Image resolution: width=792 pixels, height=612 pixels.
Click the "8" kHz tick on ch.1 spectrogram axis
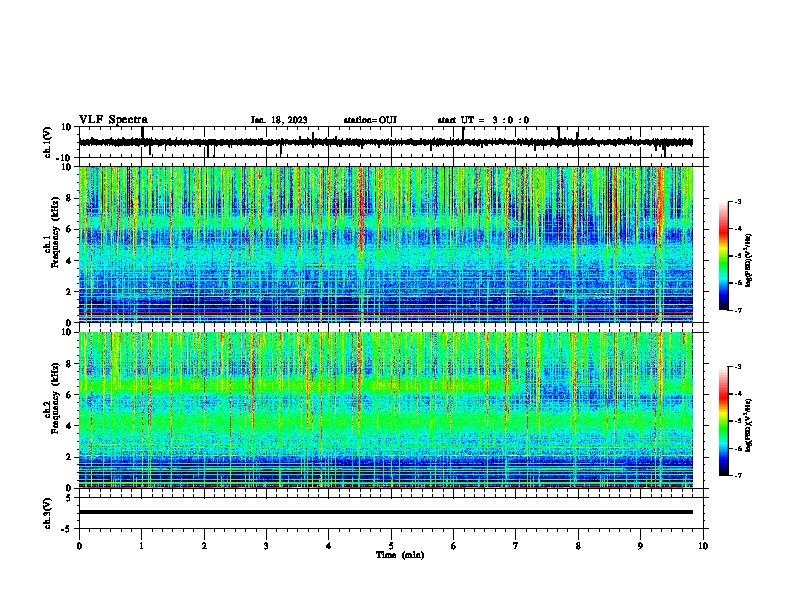(x=69, y=198)
